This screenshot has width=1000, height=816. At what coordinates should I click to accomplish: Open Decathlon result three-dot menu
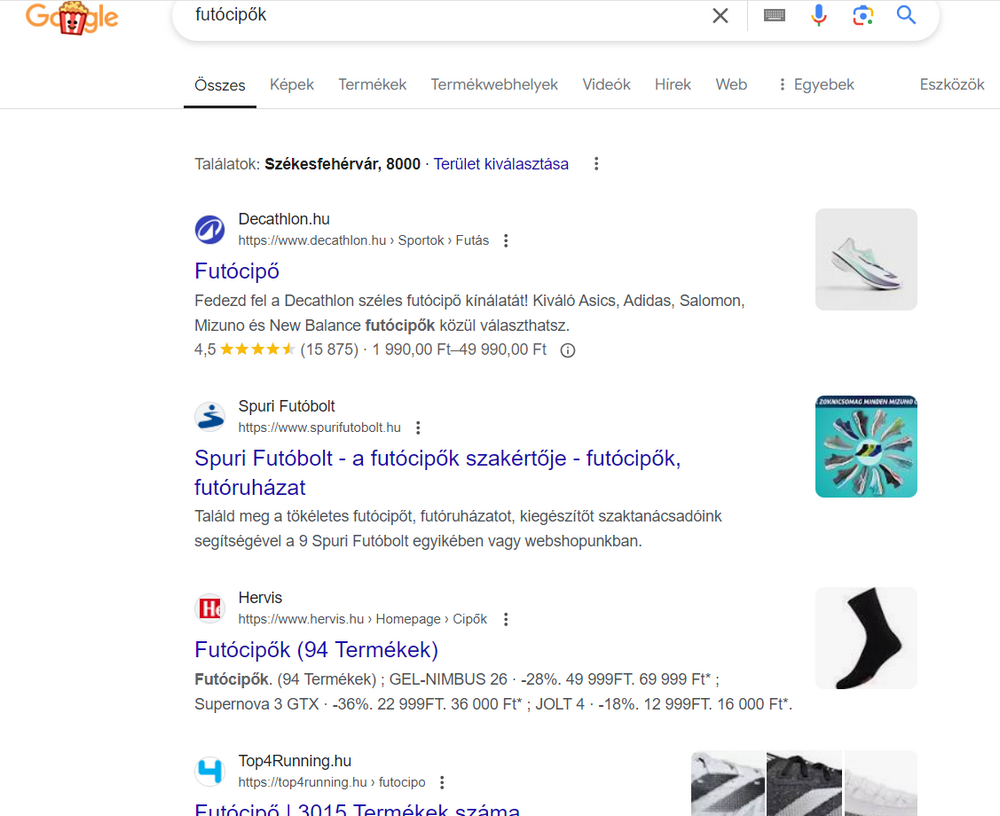[x=506, y=241]
